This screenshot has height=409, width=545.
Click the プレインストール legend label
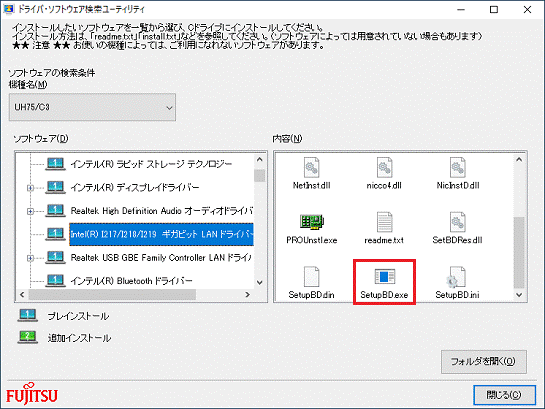click(x=79, y=316)
